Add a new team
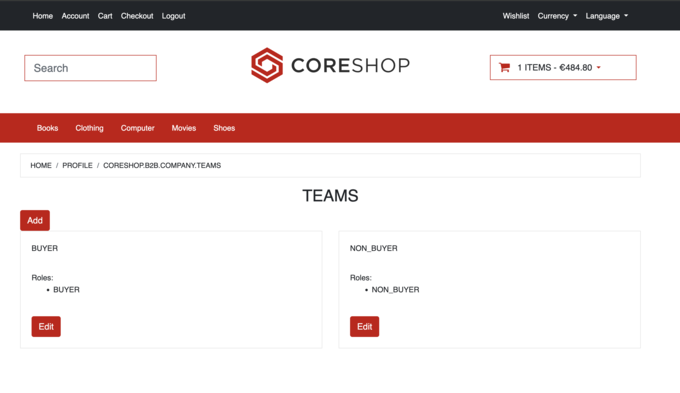Viewport: 680px width, 393px height. click(35, 220)
